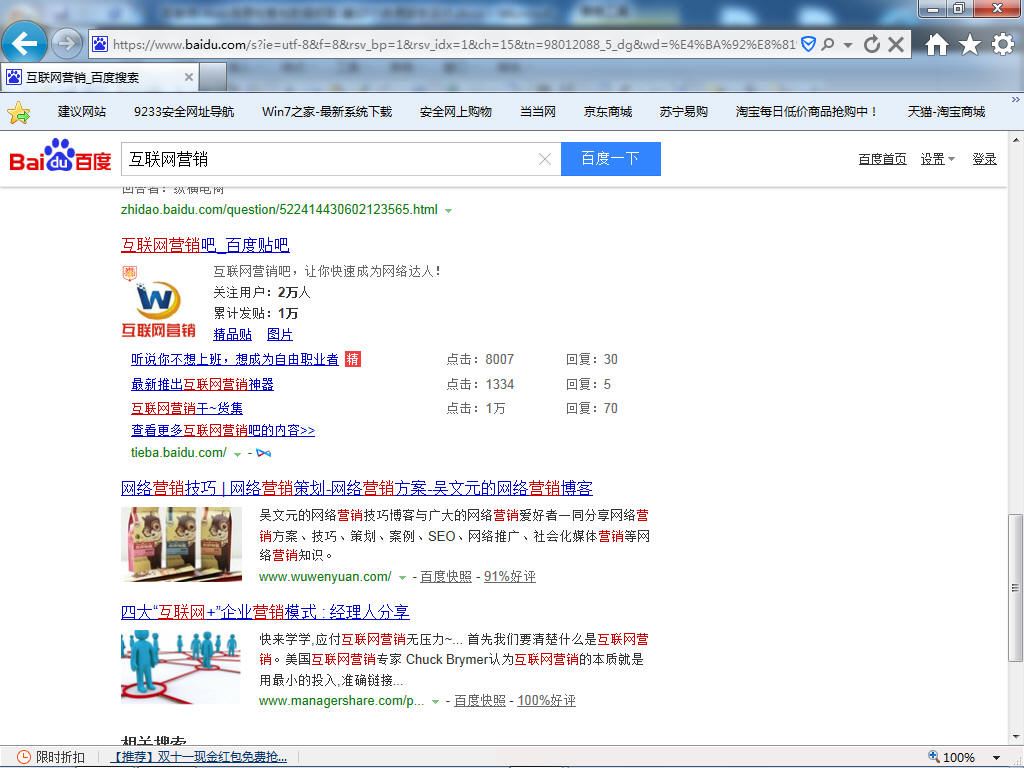
Task: Click the Baidu logo
Action: point(60,155)
